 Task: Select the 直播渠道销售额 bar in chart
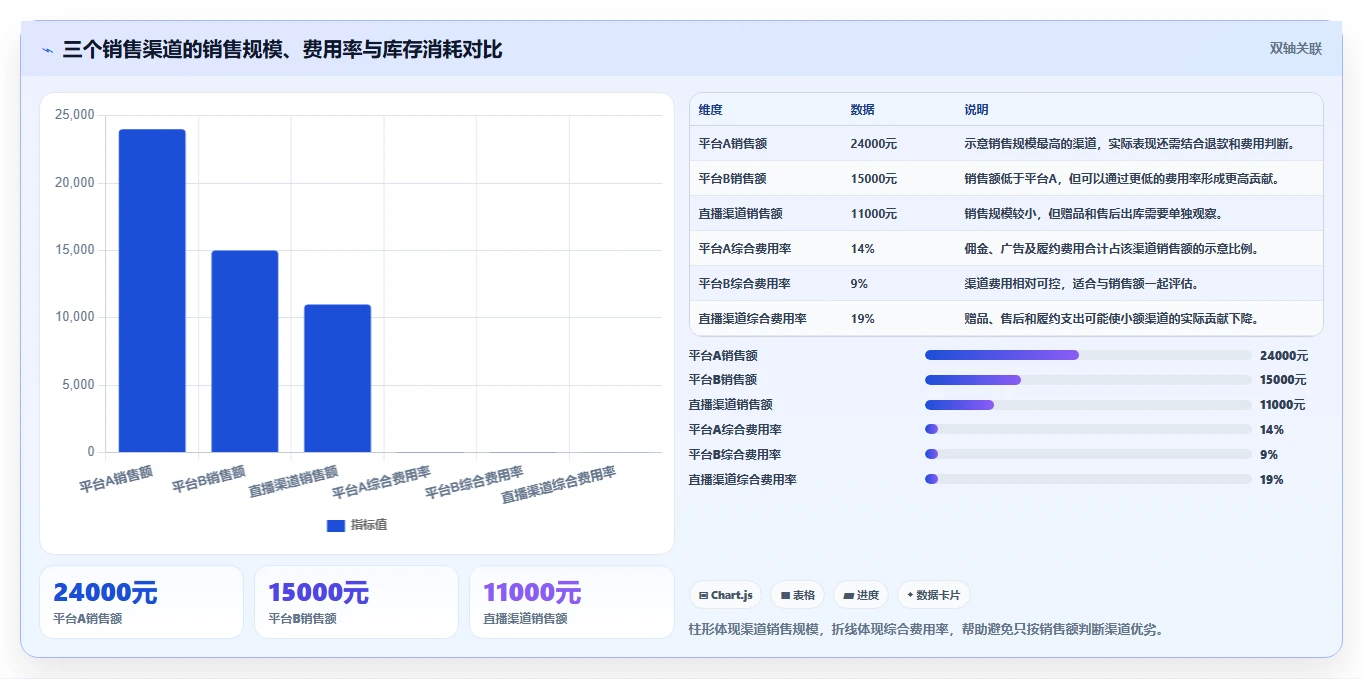point(337,378)
